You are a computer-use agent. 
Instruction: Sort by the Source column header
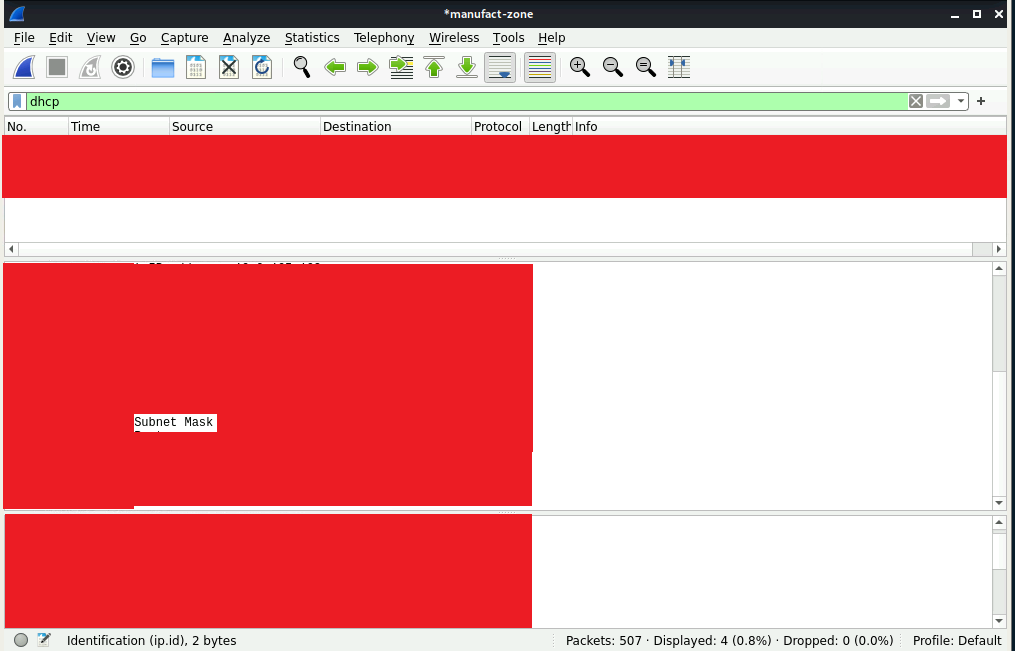click(x=245, y=126)
